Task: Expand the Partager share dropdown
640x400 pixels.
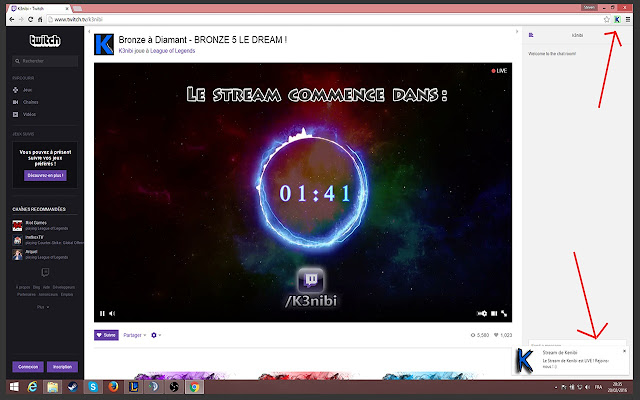Action: [x=135, y=335]
